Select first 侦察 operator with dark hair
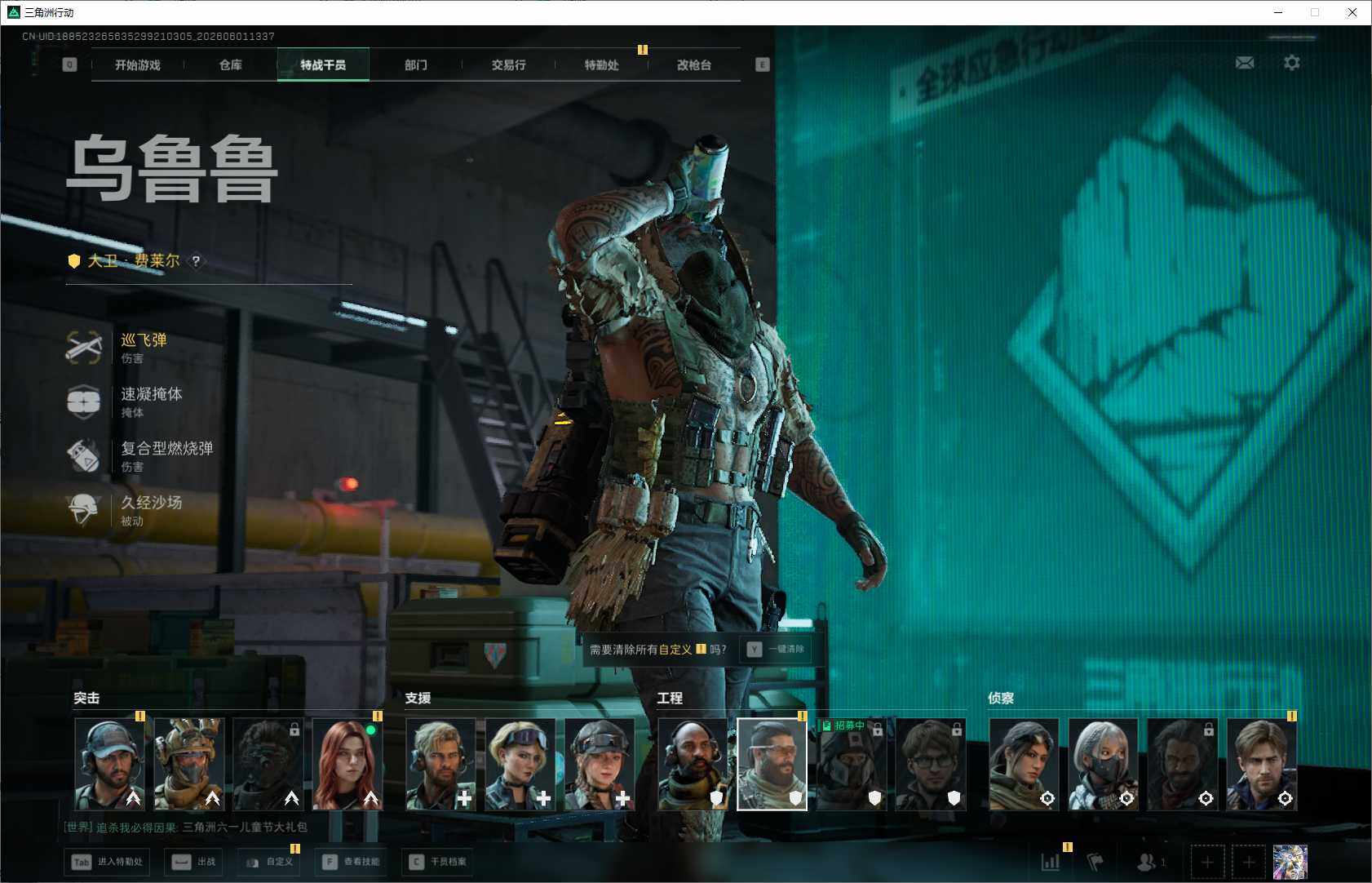 pos(1024,764)
